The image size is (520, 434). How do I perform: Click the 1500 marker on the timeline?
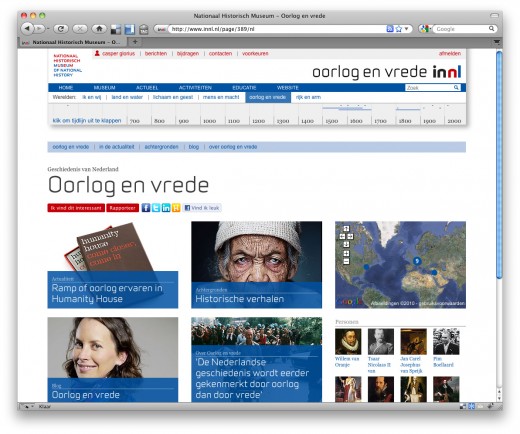(332, 121)
